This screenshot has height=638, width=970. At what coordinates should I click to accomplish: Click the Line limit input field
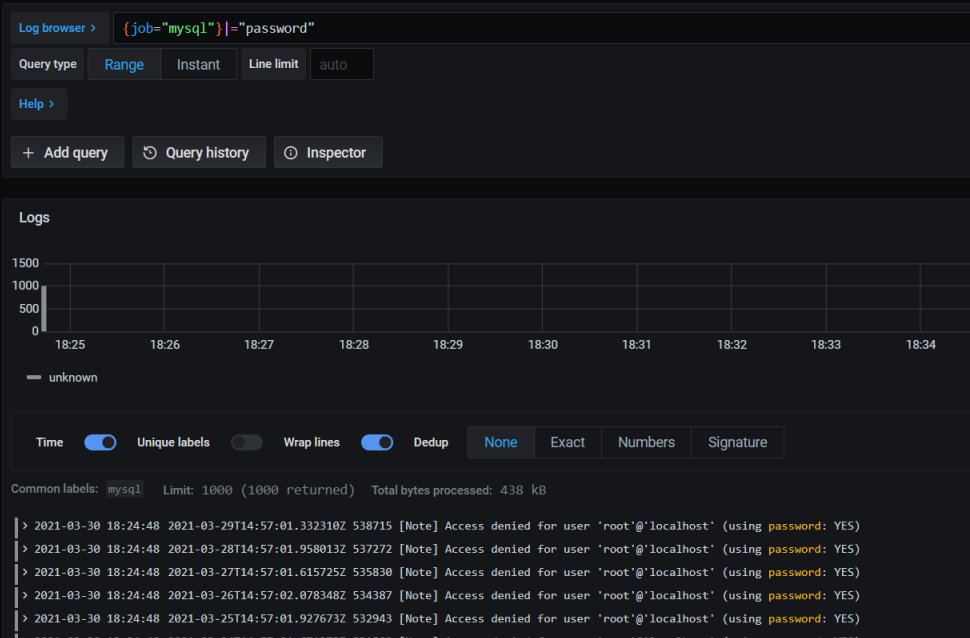(341, 64)
